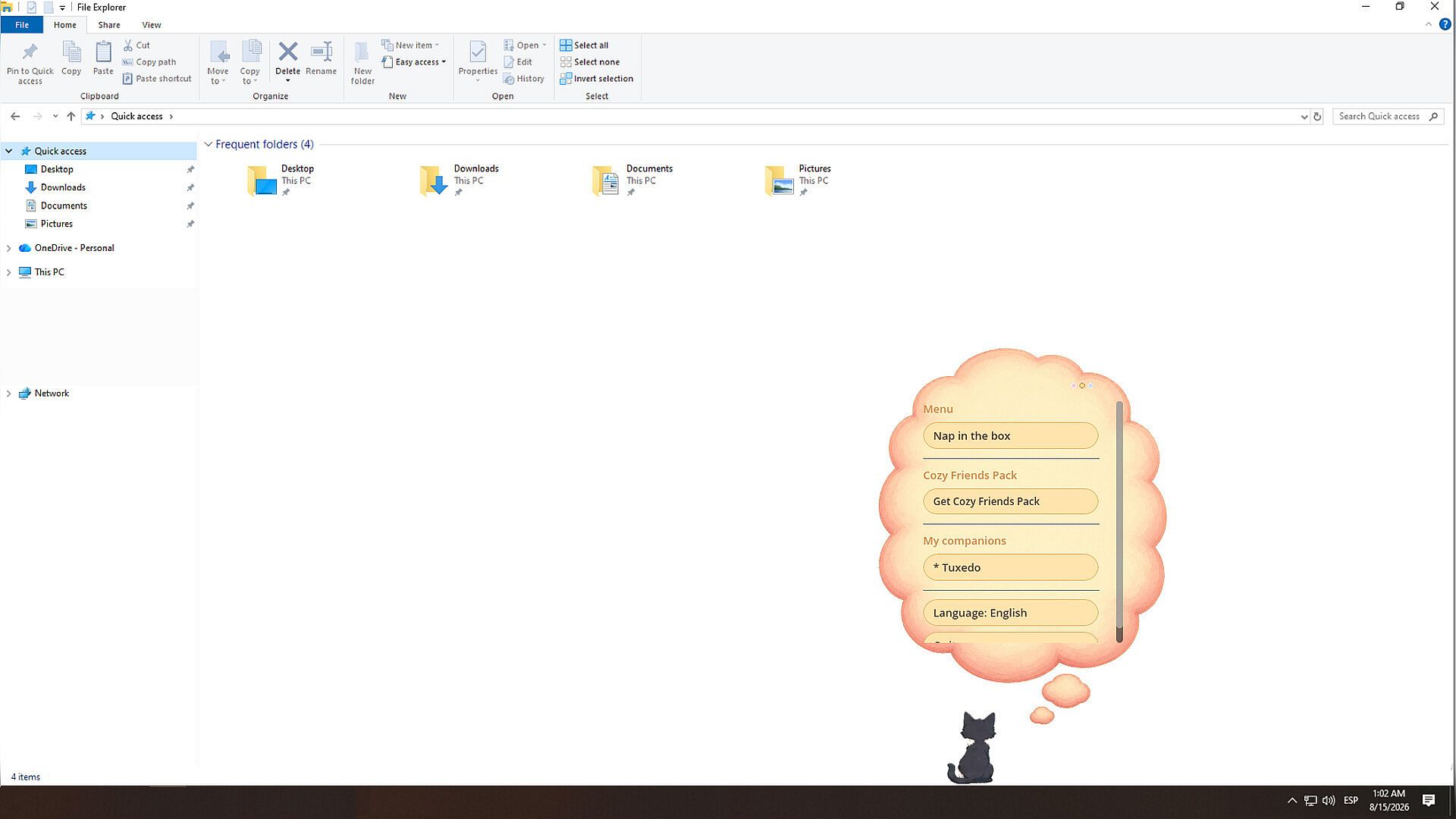Click the black cat desktop pet
Screen dimensions: 1456x819
tap(972, 748)
